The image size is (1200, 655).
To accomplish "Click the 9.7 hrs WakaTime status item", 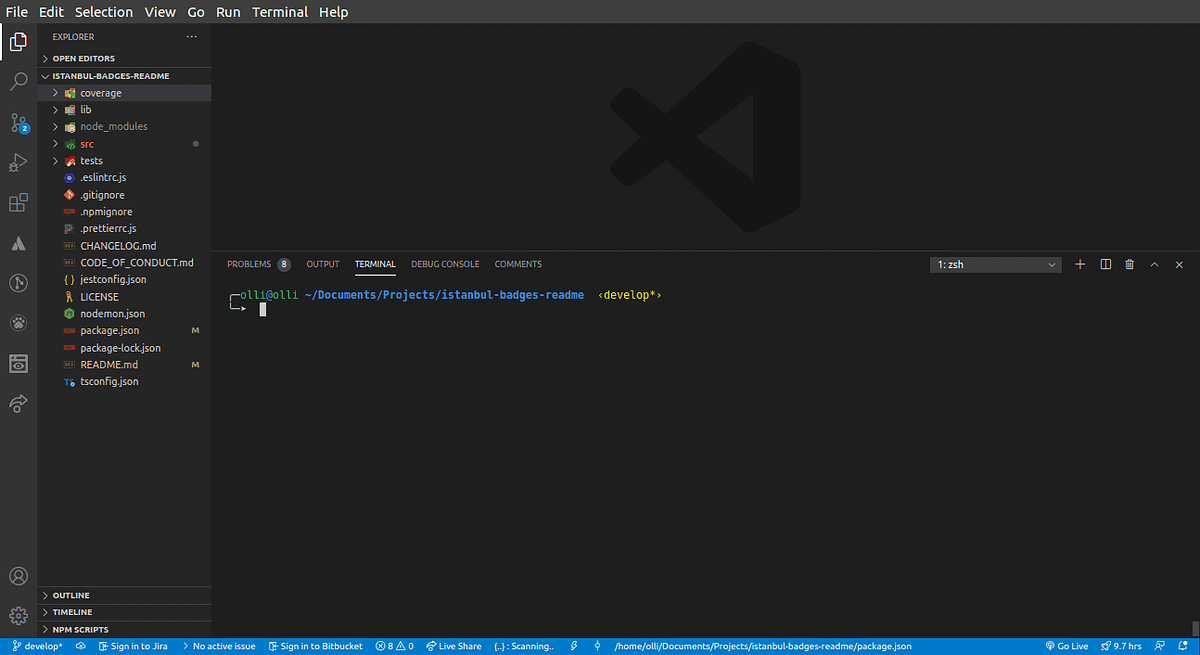I will (x=1121, y=646).
